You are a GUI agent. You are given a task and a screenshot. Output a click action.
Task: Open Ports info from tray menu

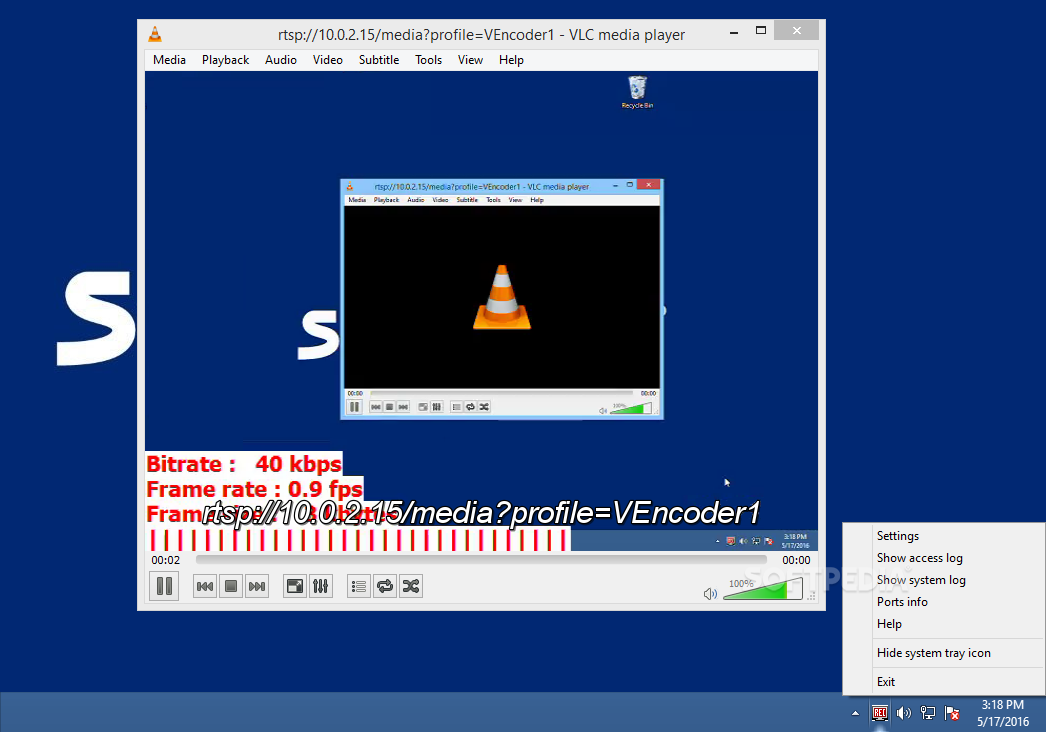[902, 602]
